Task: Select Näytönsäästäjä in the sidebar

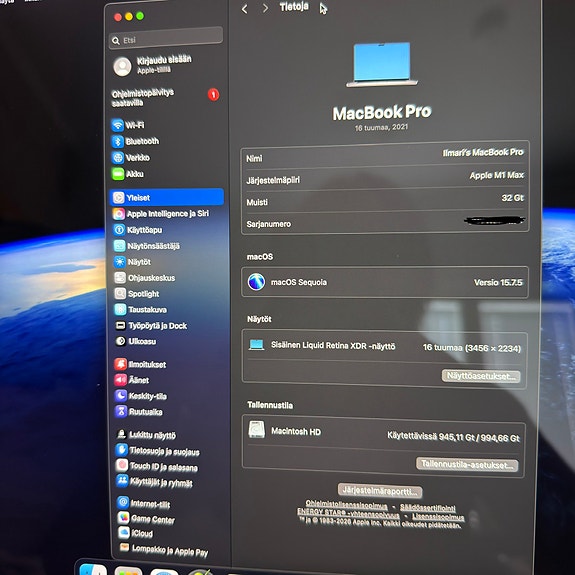Action: tap(146, 246)
